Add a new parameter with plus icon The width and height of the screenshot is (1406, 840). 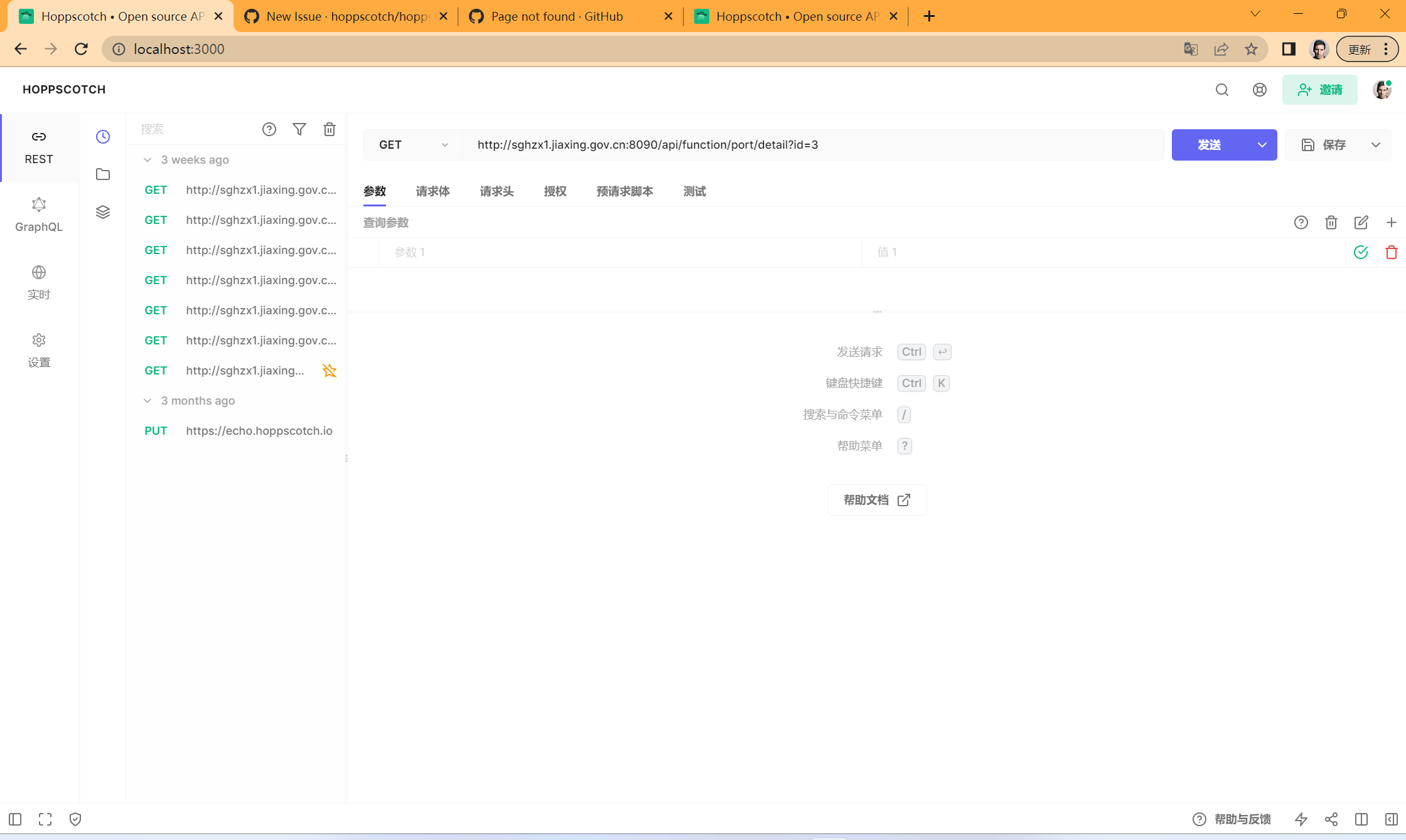click(x=1391, y=223)
